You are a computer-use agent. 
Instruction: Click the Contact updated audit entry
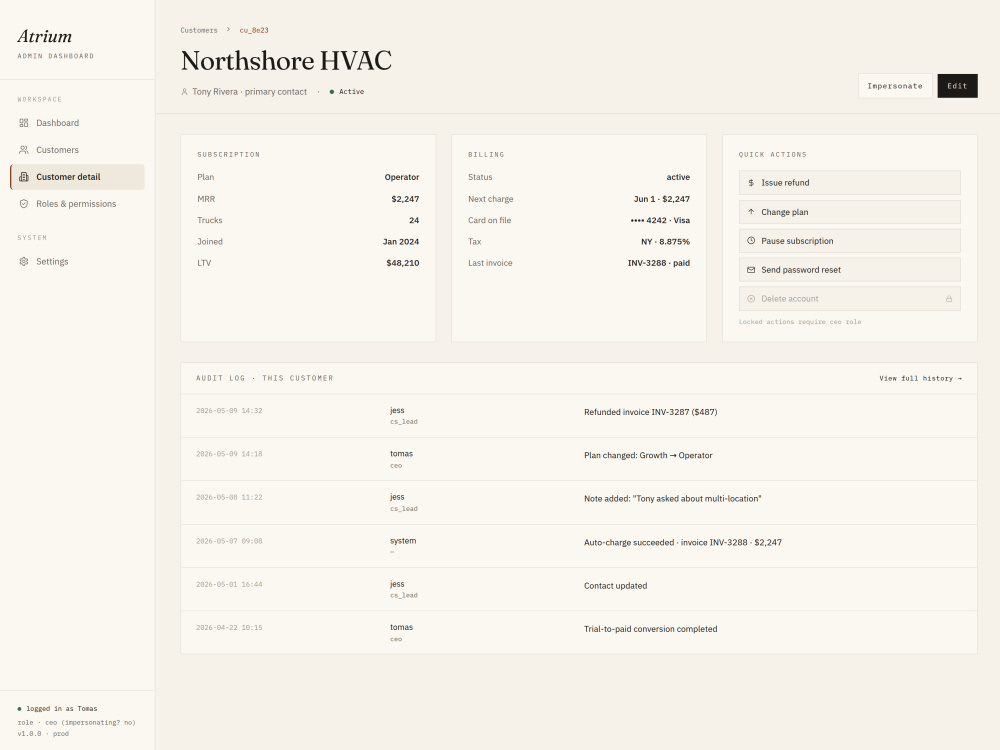[615, 585]
